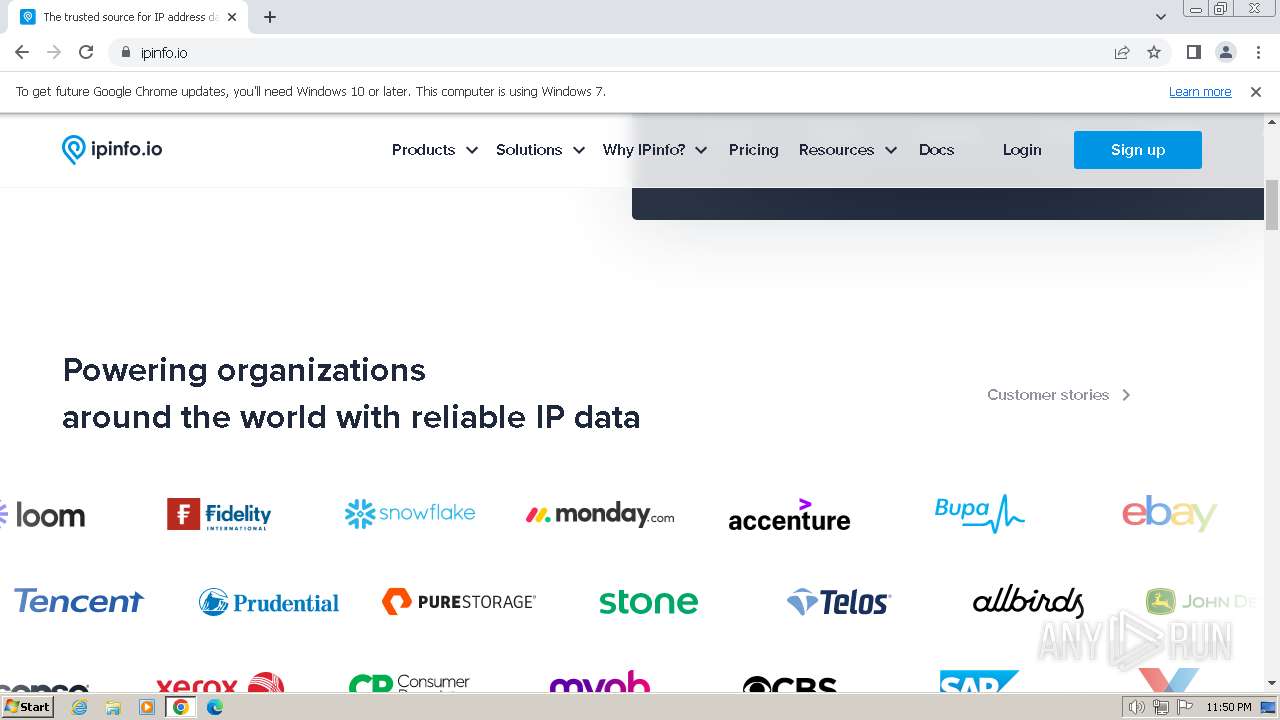Image resolution: width=1280 pixels, height=720 pixels.
Task: Dismiss the Chrome update notification
Action: click(x=1256, y=91)
